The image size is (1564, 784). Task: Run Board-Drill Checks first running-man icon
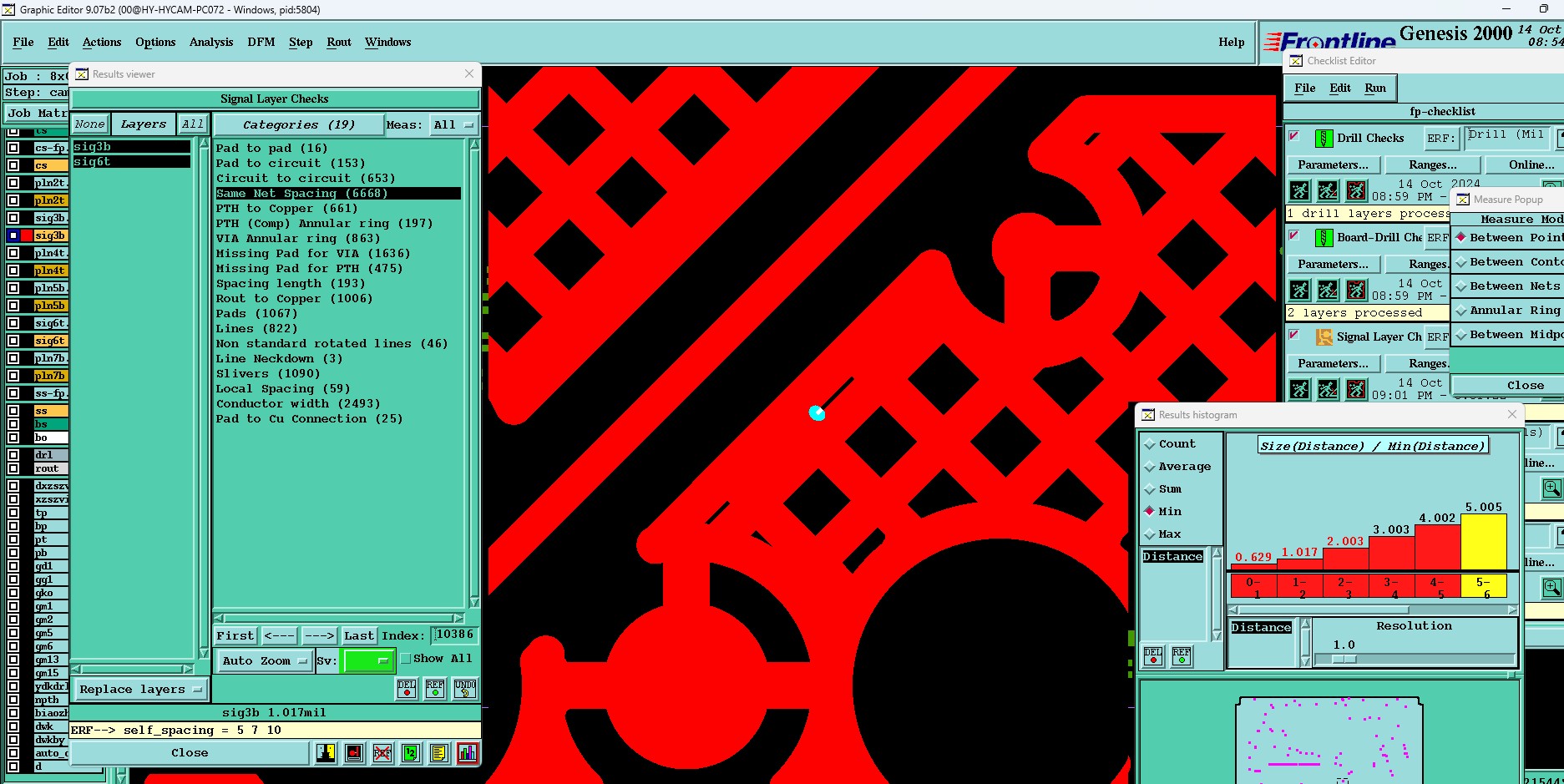click(1299, 290)
